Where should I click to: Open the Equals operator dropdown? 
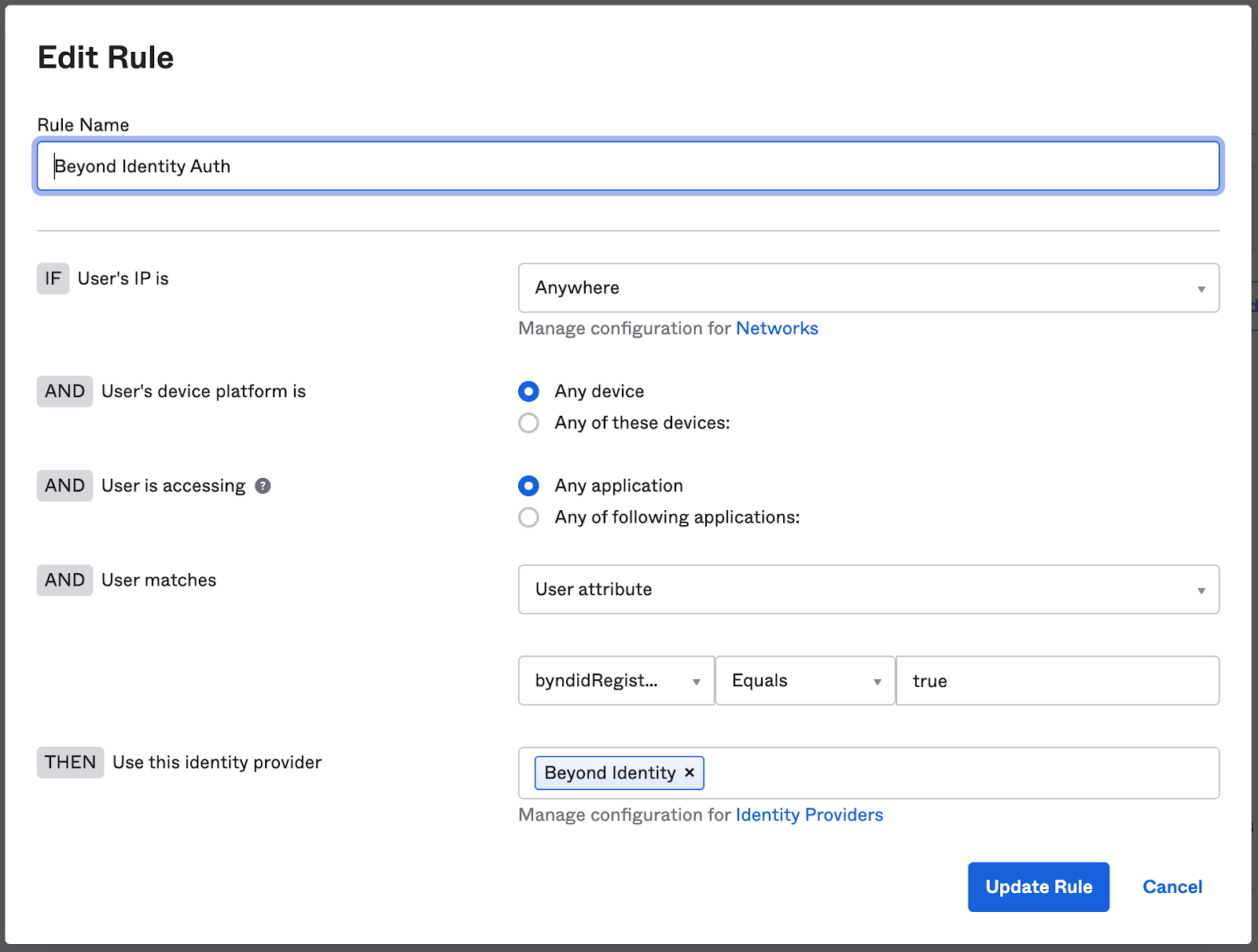click(805, 681)
